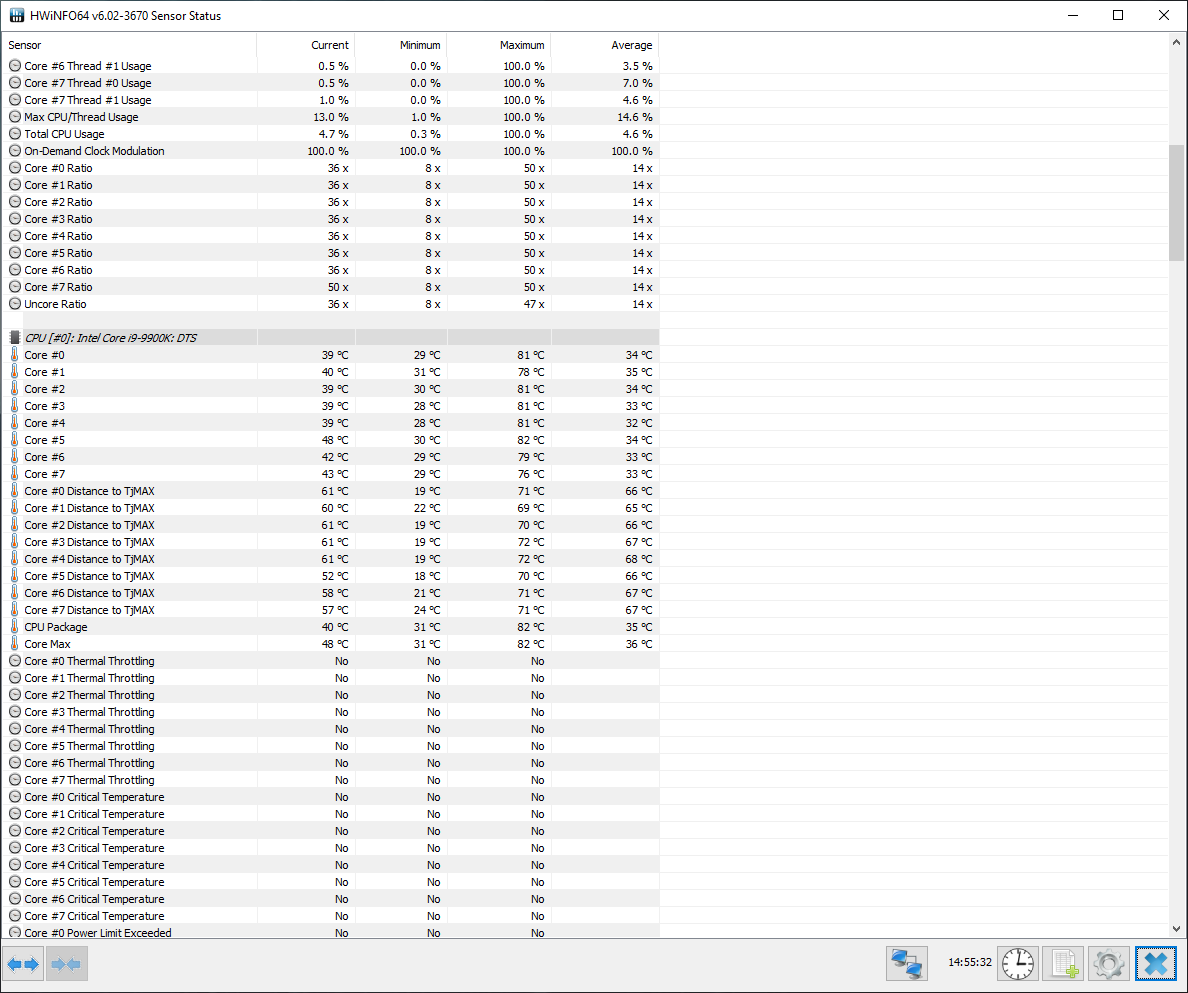Screen dimensions: 1188x993
Task: Select Core #3 Critical Temperature row
Action: click(x=330, y=848)
